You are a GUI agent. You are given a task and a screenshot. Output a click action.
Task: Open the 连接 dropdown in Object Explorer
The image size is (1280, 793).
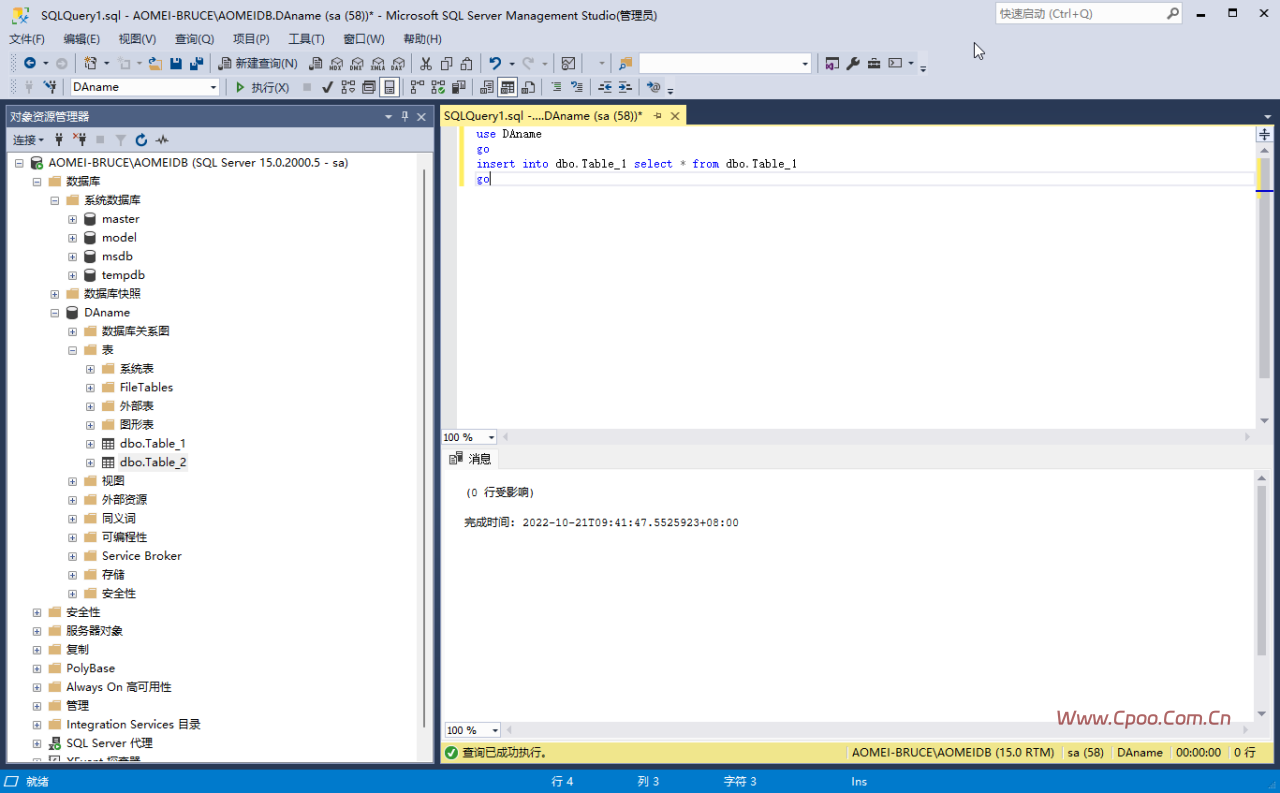28,140
